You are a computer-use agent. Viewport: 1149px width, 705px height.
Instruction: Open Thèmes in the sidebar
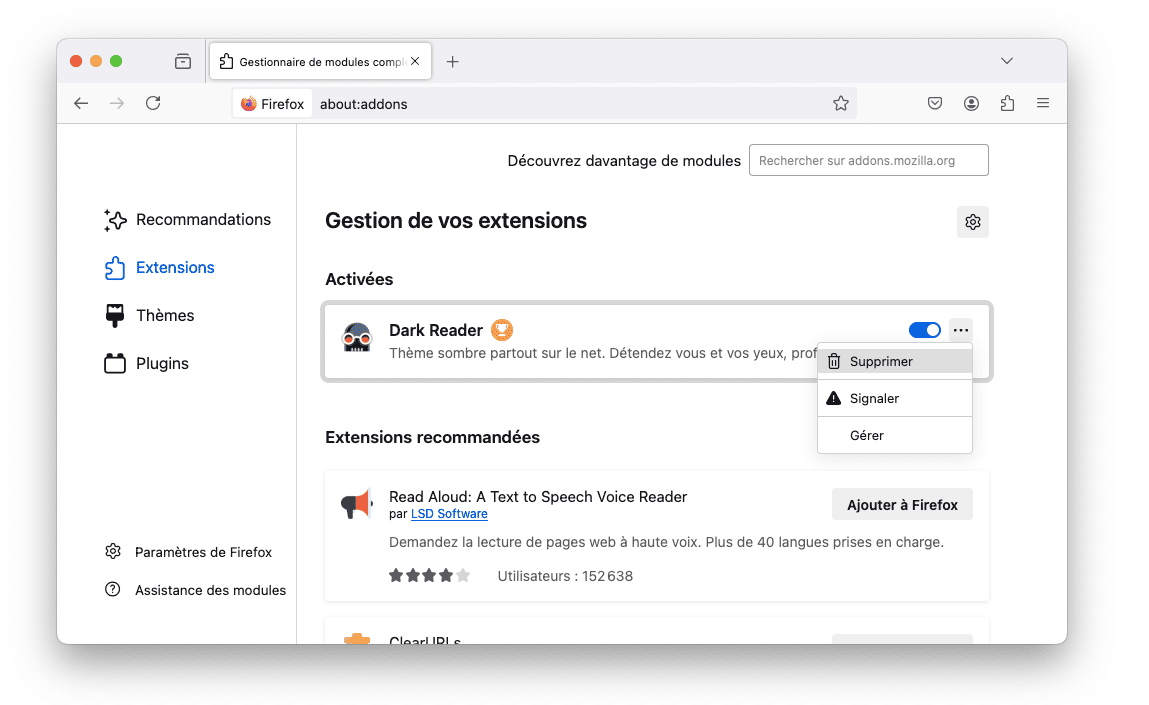(149, 316)
